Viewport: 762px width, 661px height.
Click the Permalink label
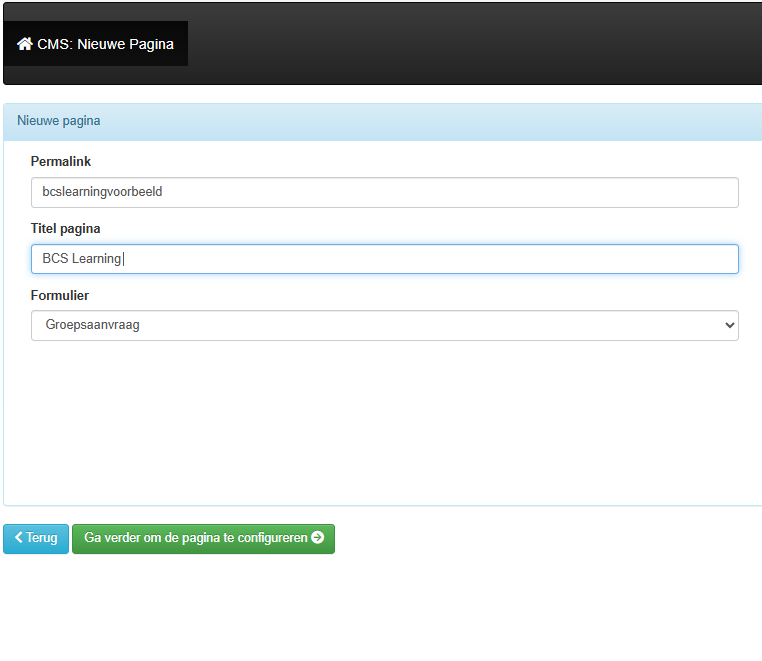[61, 161]
